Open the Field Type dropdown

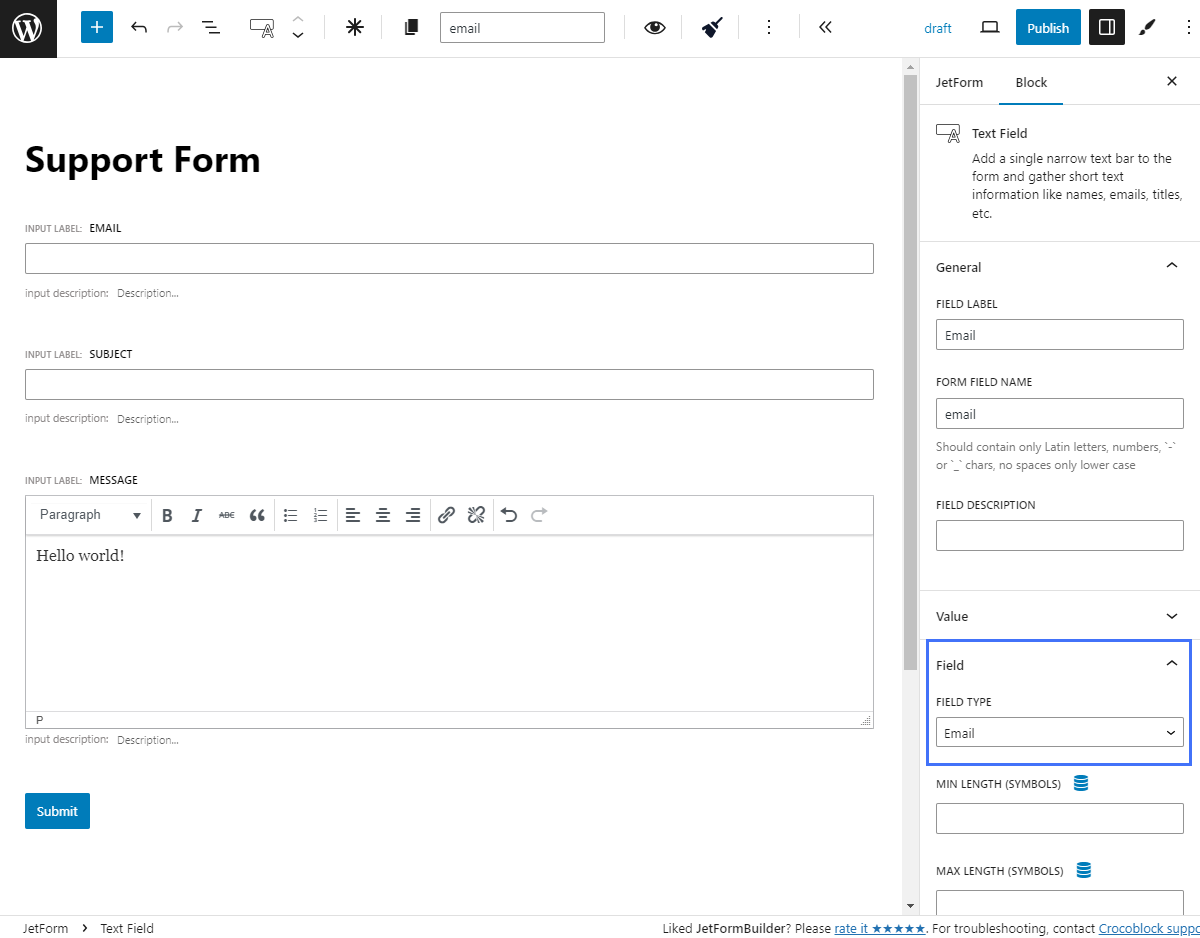1059,733
